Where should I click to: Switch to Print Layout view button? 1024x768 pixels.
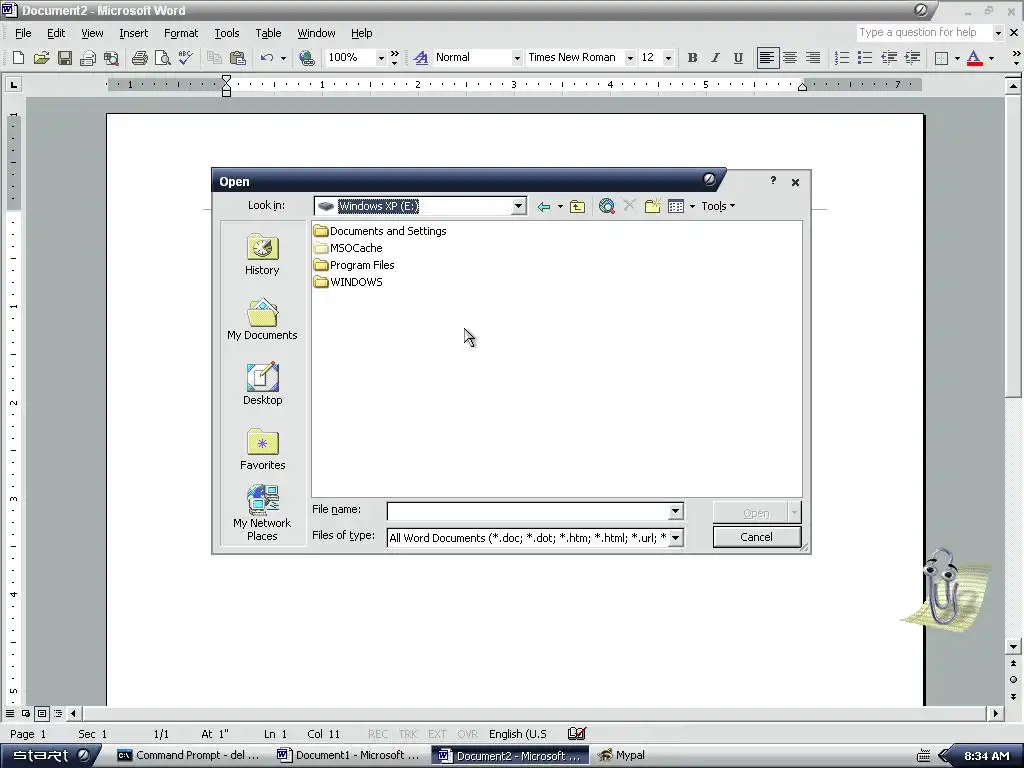click(x=42, y=714)
